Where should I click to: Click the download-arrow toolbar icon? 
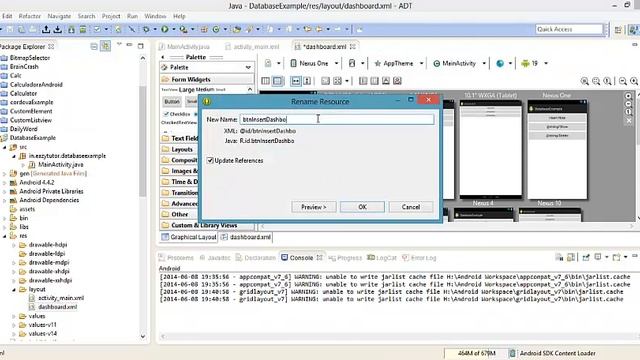58,29
